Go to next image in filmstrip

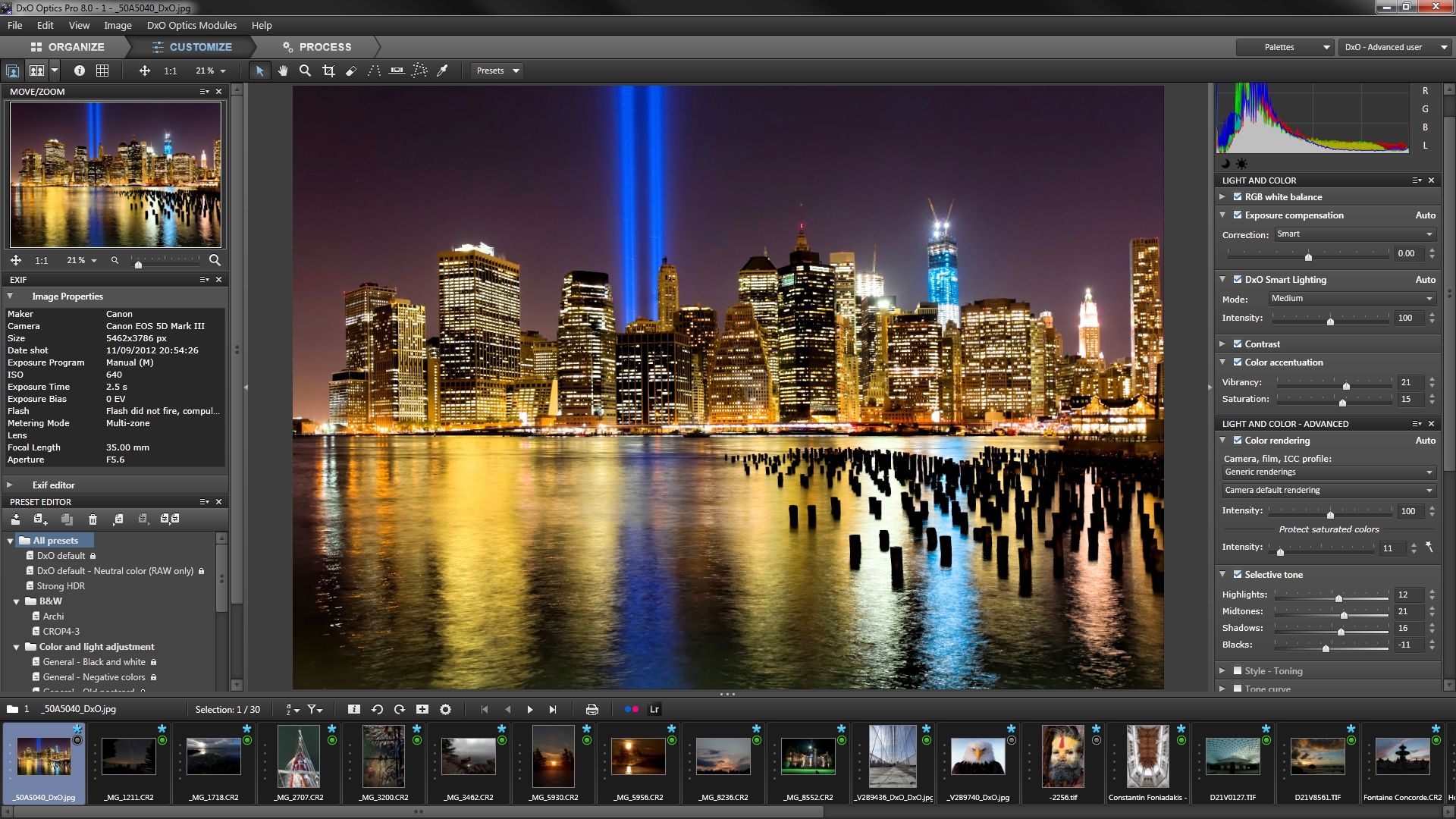point(530,710)
